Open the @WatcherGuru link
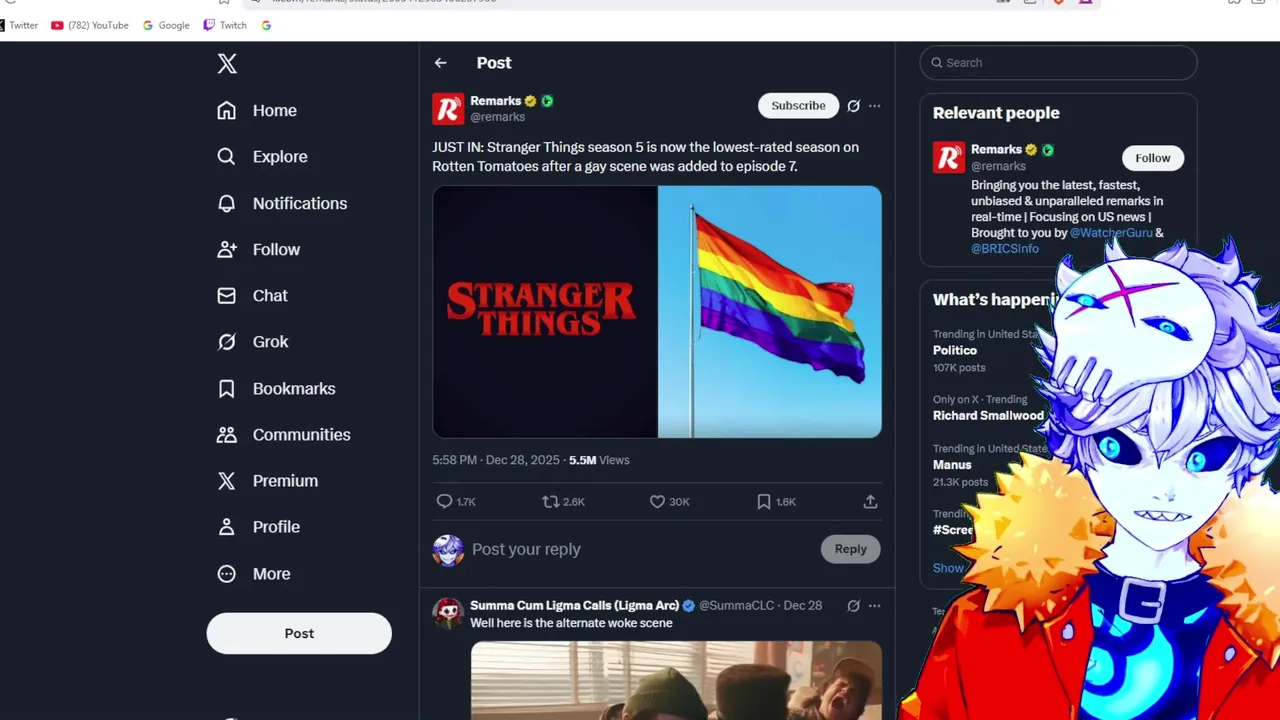The image size is (1280, 720). click(1111, 232)
